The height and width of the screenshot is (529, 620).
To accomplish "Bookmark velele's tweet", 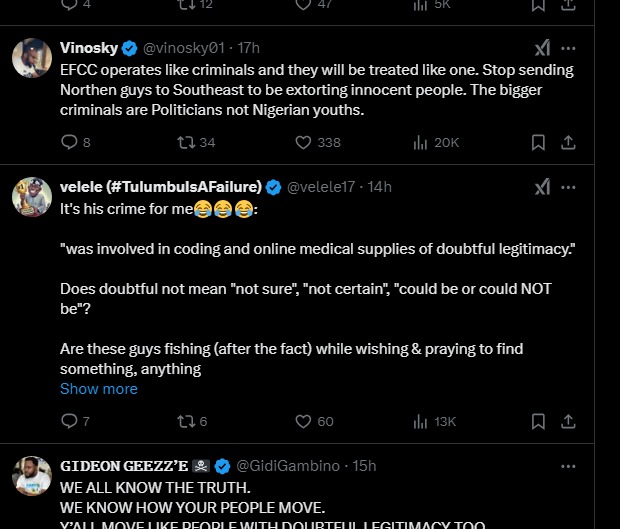I will (x=538, y=421).
